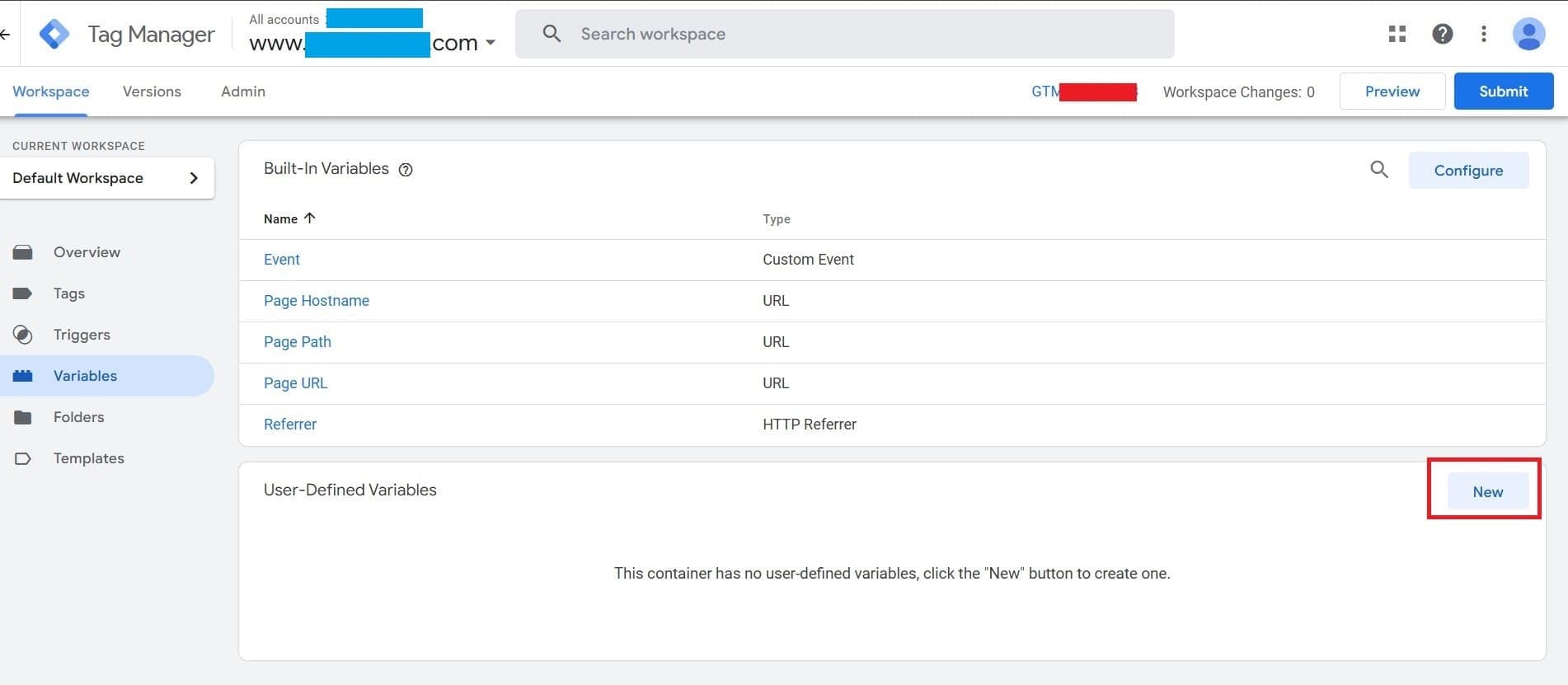Search built-in variables magnifier icon
Viewport: 1568px width, 685px height.
(1378, 170)
